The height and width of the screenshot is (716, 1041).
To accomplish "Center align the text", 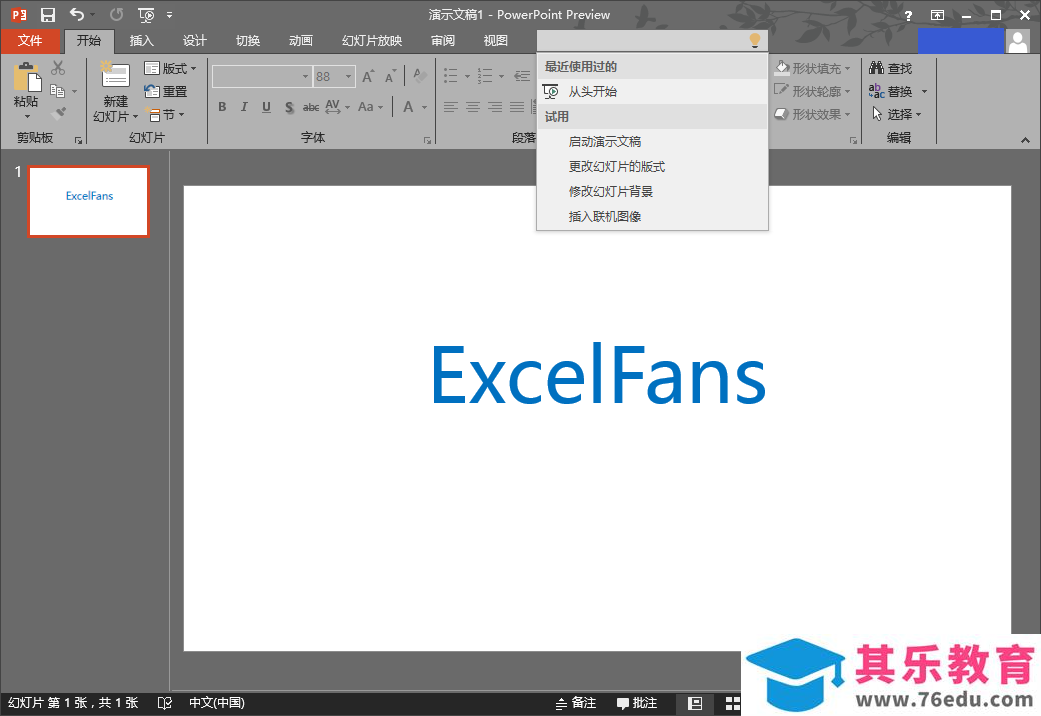I will (x=473, y=107).
